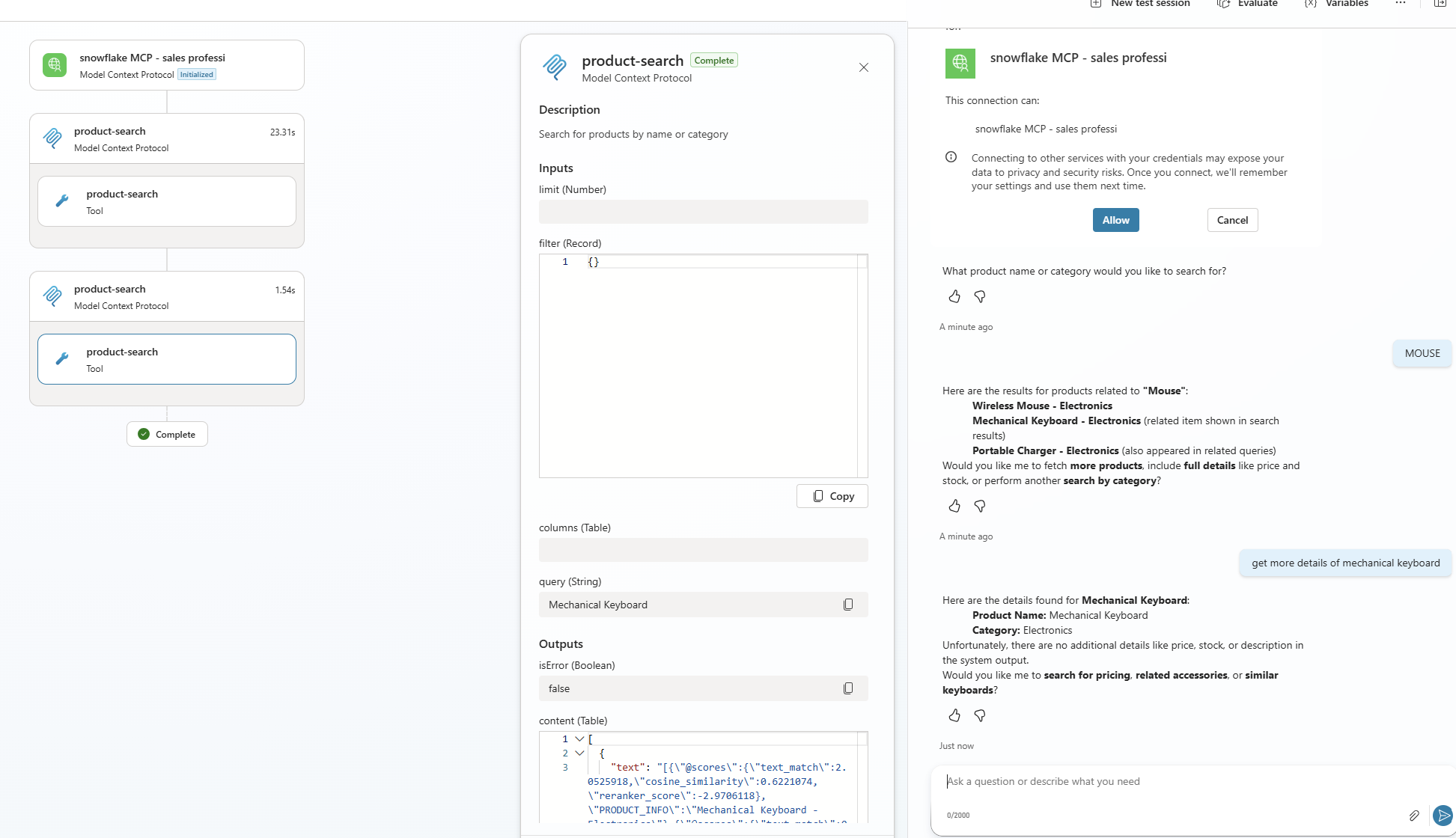Copy the query string value

click(848, 605)
